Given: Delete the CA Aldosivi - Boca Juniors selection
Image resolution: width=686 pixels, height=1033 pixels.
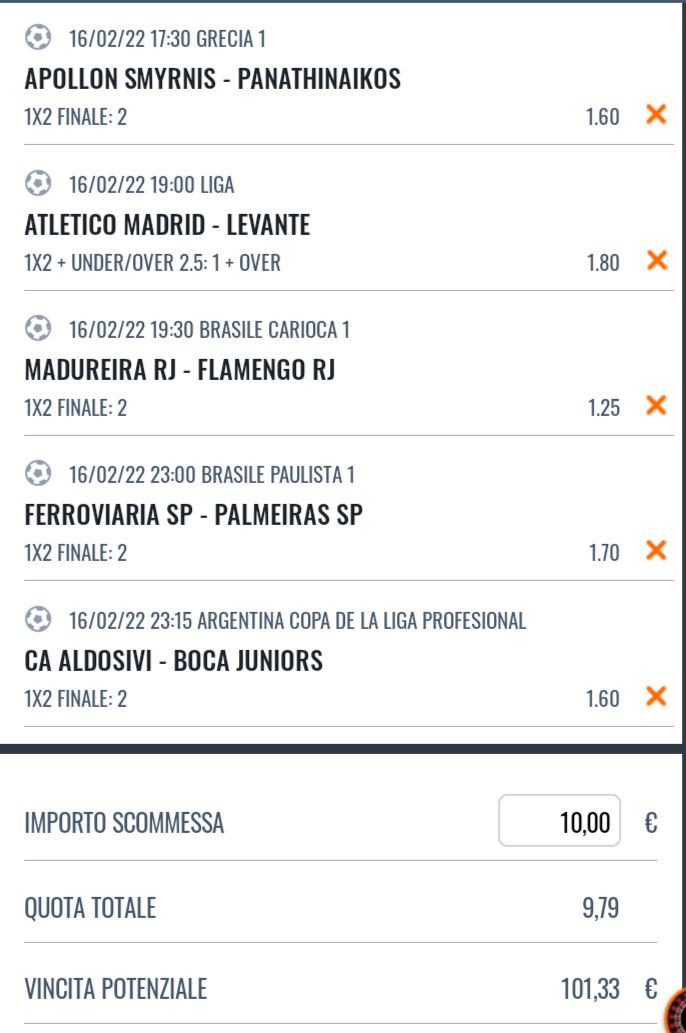Looking at the screenshot, I should click(x=656, y=696).
